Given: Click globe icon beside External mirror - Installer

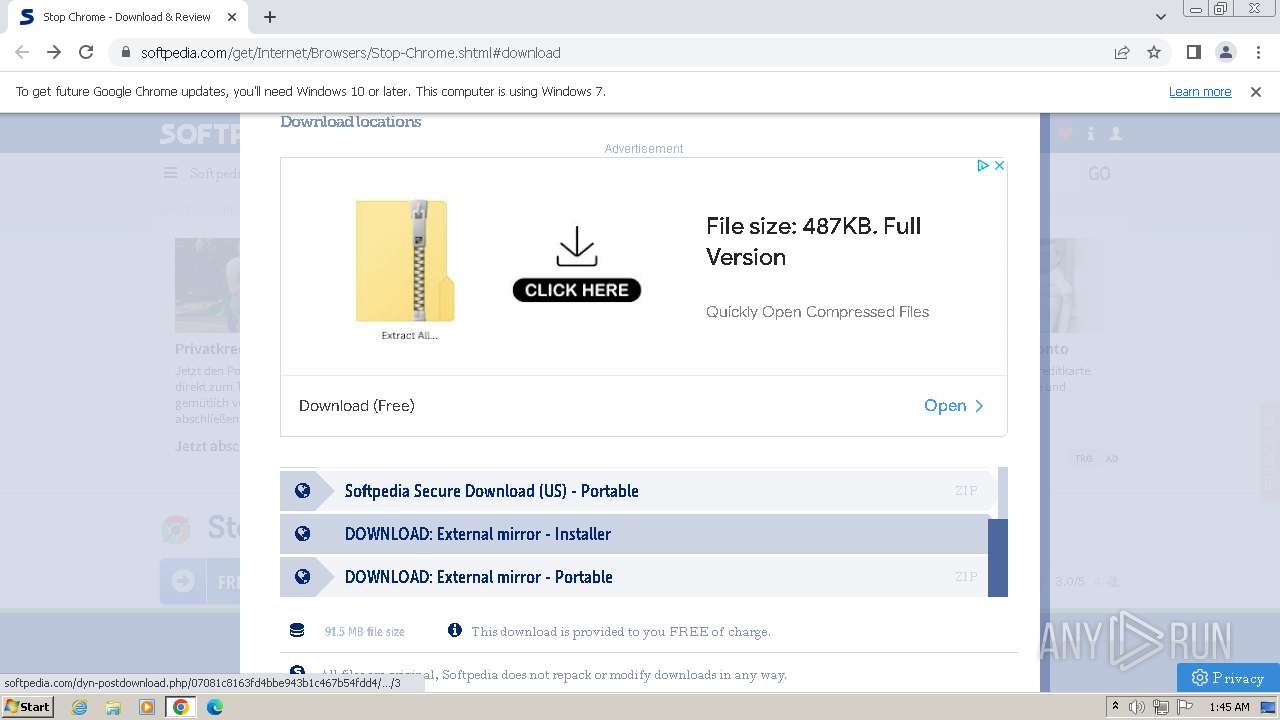Looking at the screenshot, I should [x=302, y=534].
